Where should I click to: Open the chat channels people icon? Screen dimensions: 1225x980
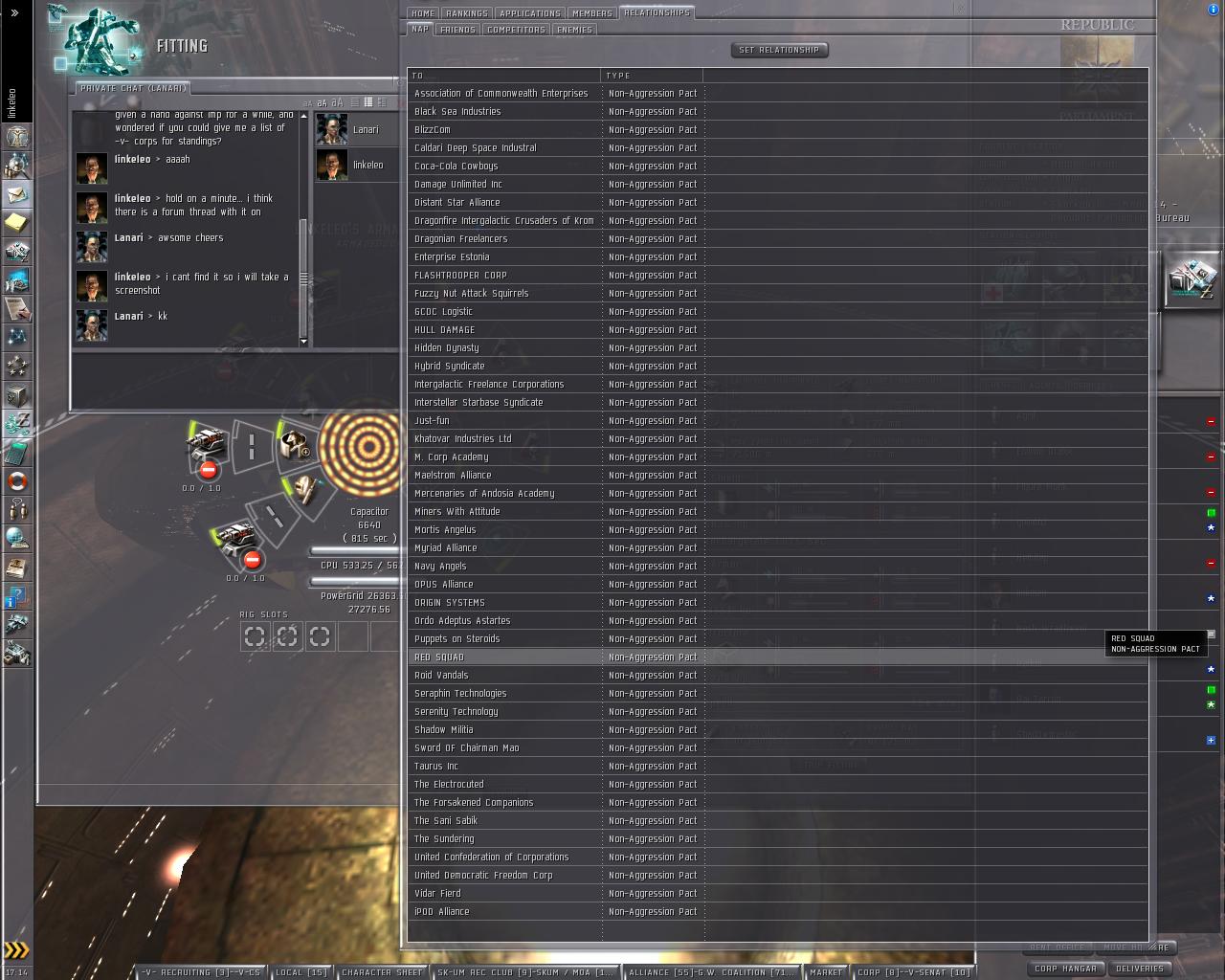click(17, 510)
